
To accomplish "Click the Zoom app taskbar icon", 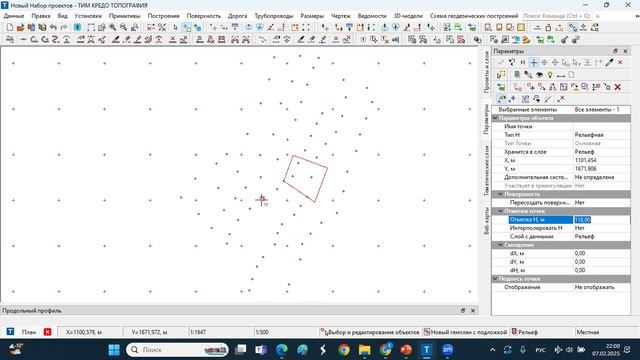I will pos(447,350).
